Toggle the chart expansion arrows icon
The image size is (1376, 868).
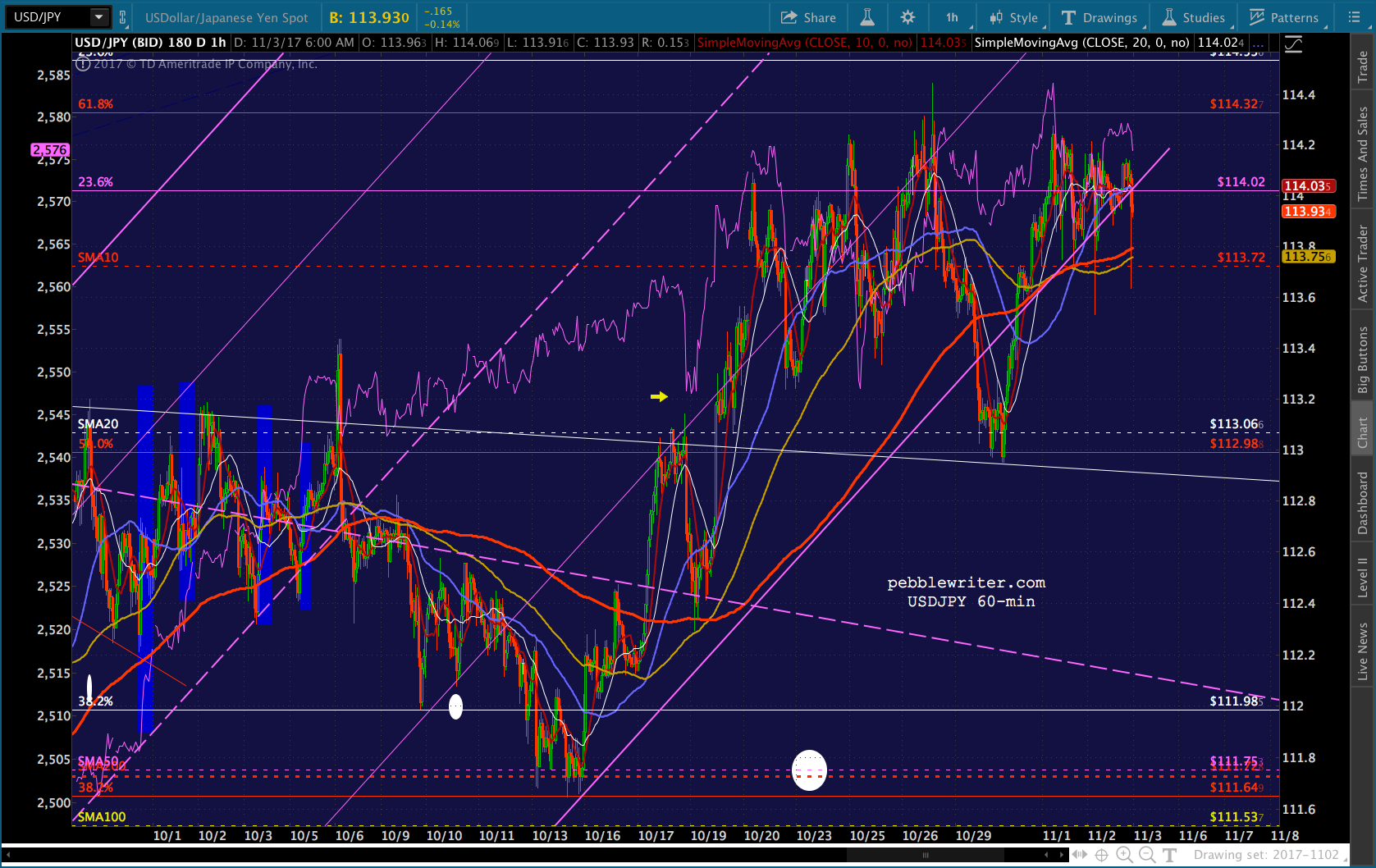click(1080, 855)
